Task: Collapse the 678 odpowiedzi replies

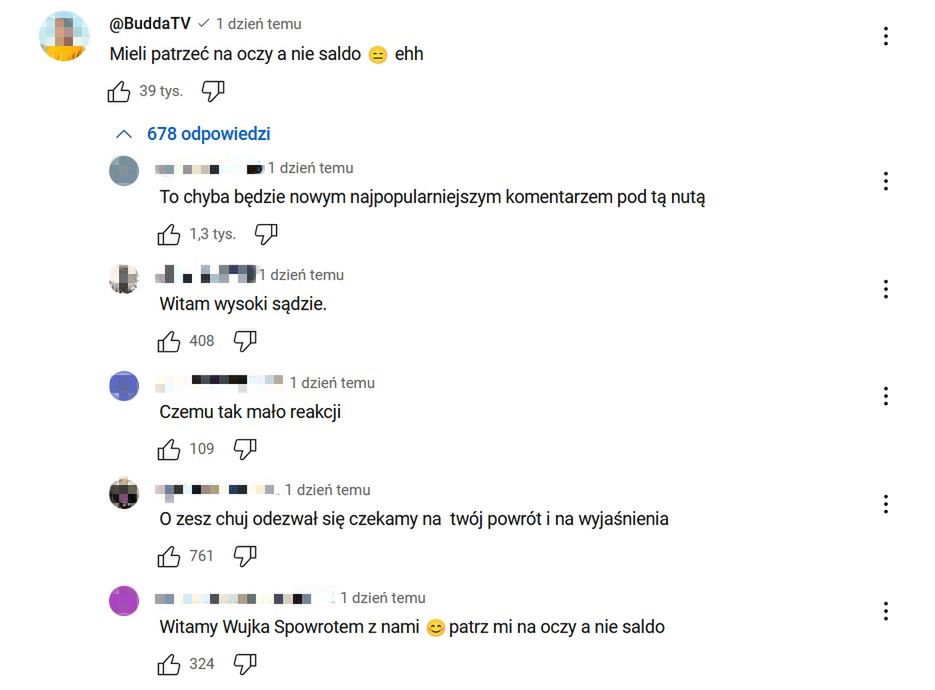Action: 194,134
